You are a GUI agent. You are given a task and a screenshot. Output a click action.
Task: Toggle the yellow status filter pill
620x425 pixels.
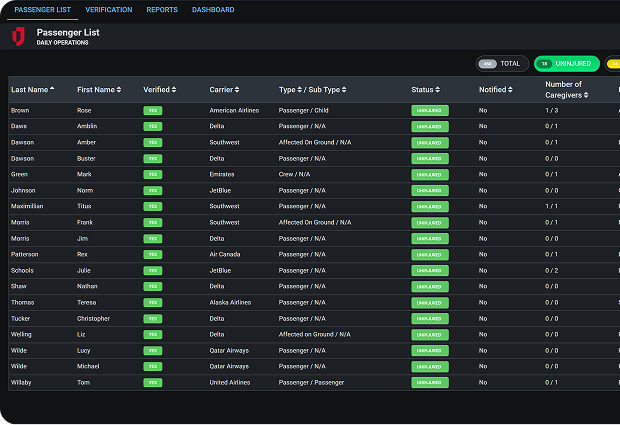tap(613, 63)
